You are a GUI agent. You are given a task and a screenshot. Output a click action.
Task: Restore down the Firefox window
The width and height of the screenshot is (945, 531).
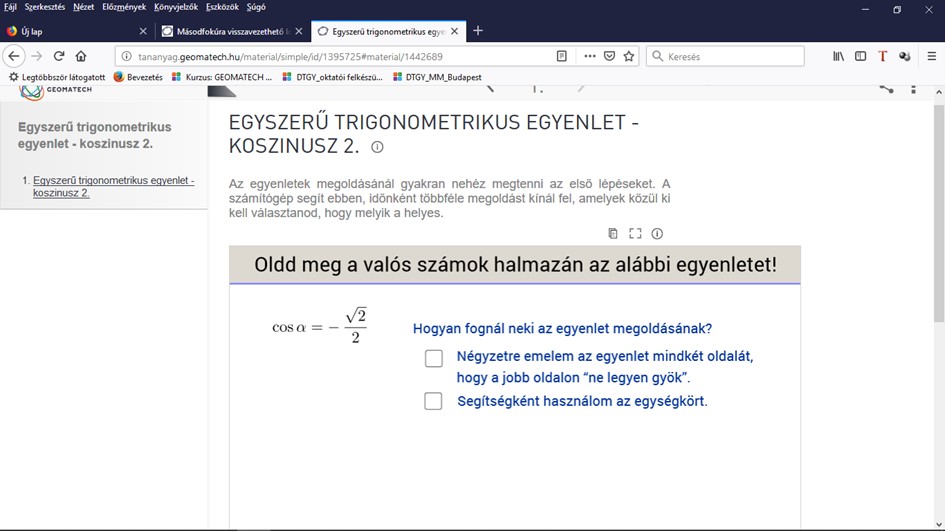tap(897, 9)
